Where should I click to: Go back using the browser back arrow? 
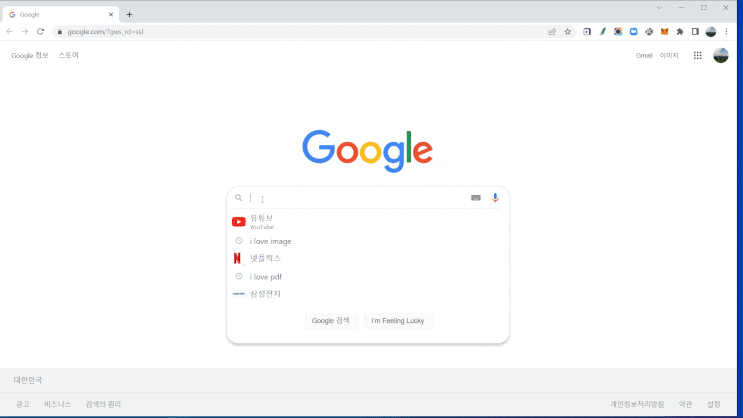pyautogui.click(x=9, y=32)
